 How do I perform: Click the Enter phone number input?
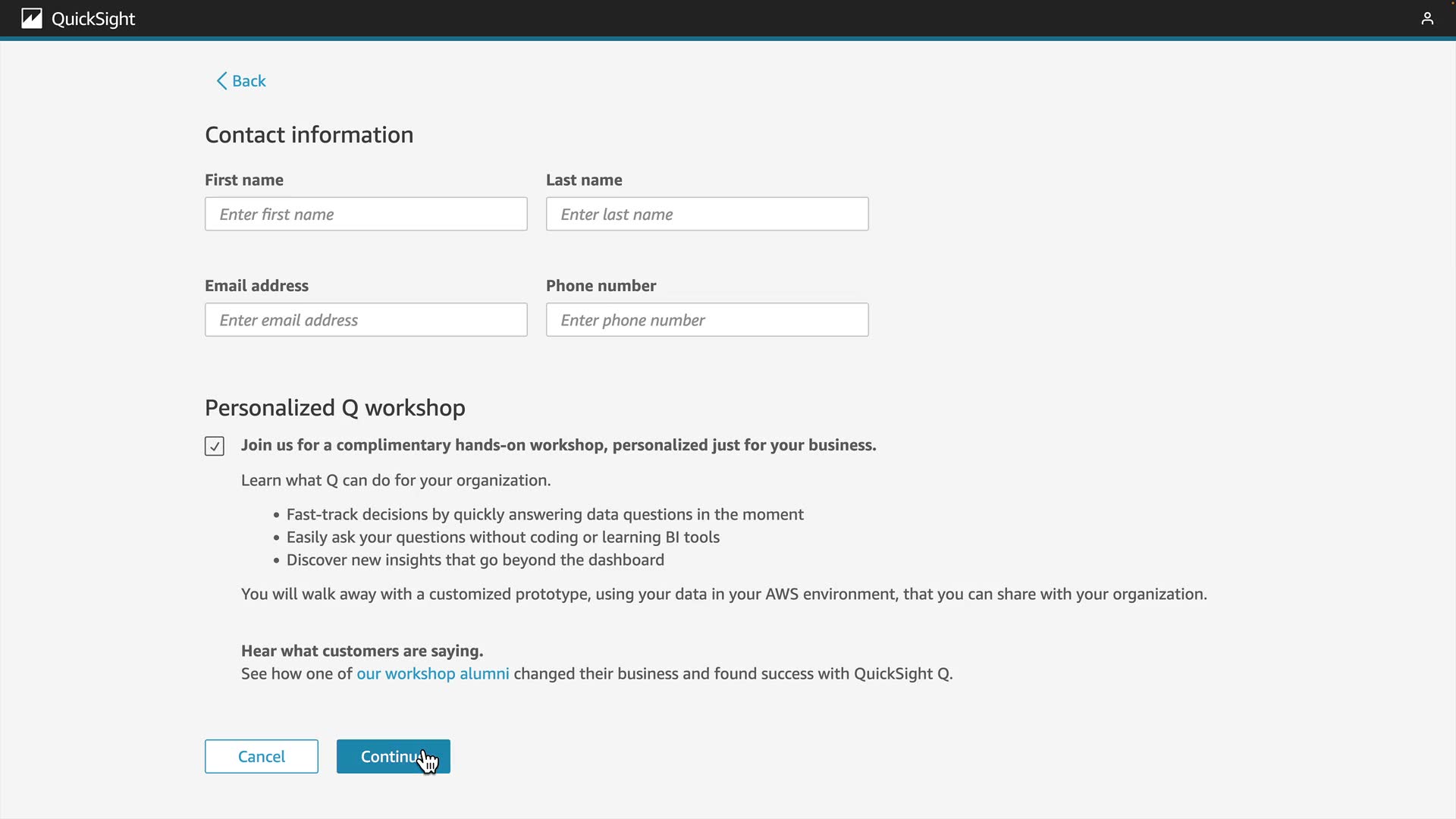[x=707, y=320]
